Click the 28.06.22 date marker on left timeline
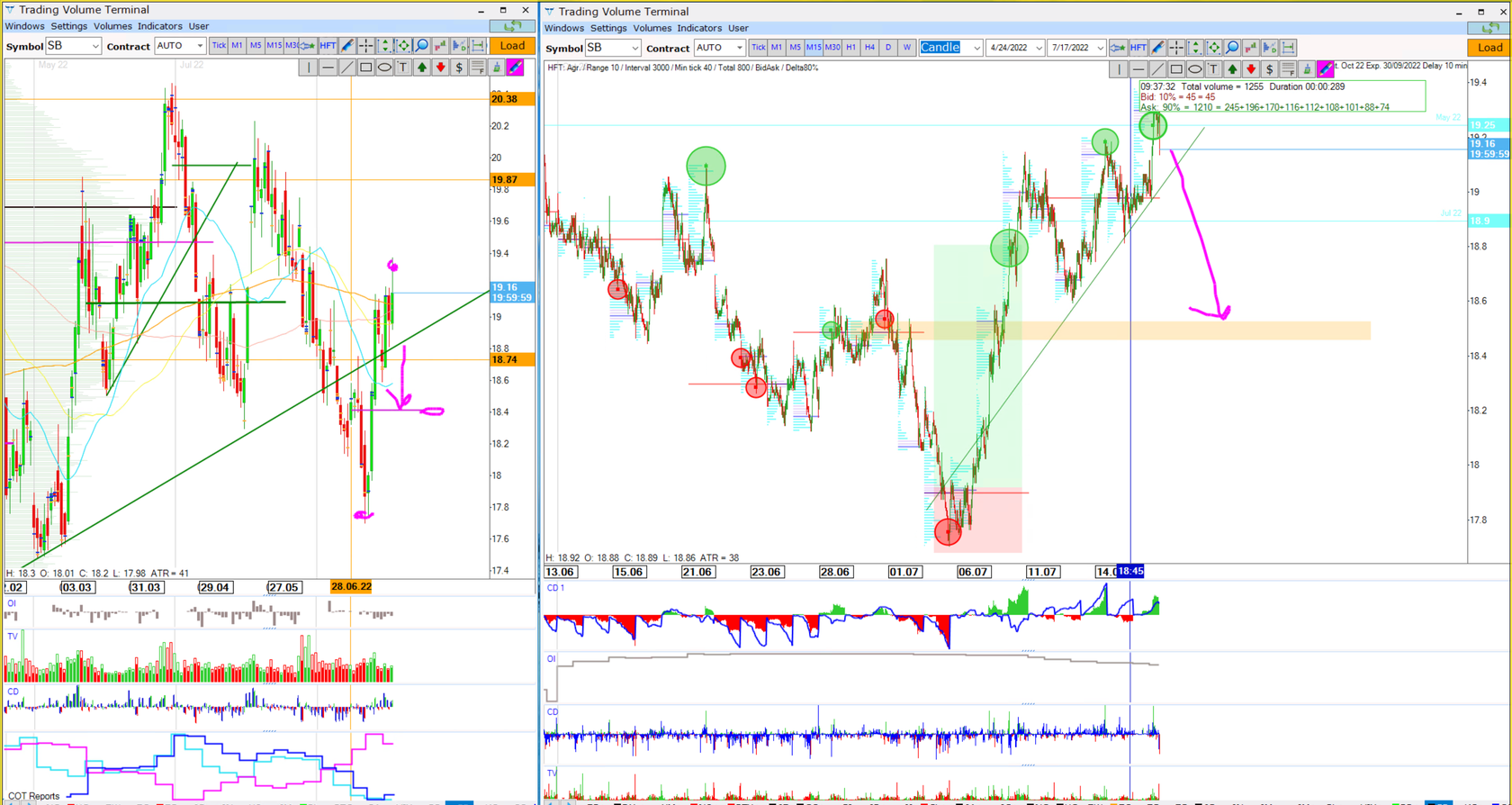Image resolution: width=1512 pixels, height=805 pixels. pyautogui.click(x=351, y=587)
